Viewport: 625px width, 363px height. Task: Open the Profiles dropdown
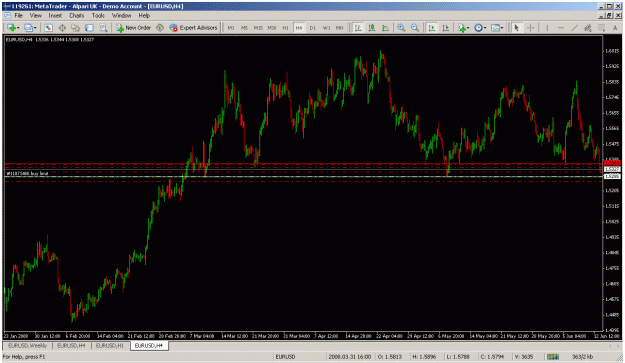point(30,27)
